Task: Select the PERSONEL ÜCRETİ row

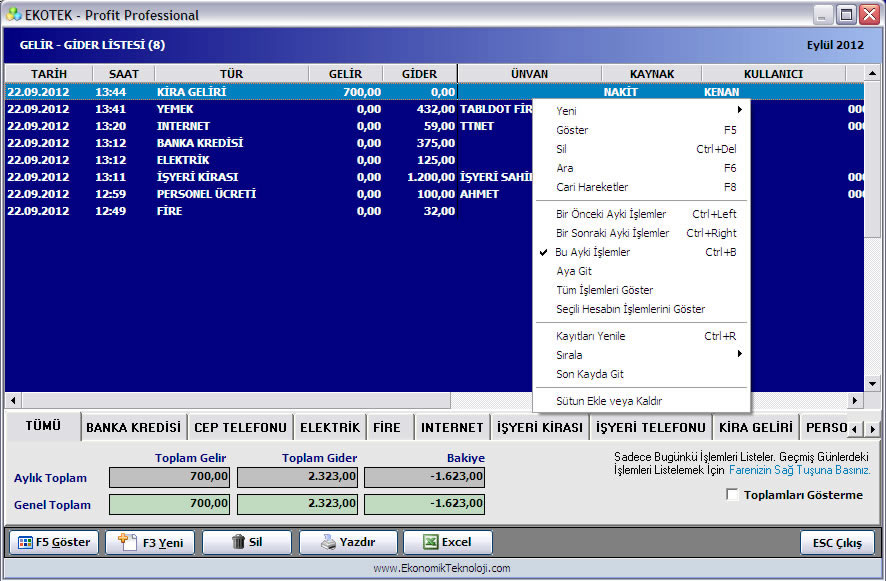Action: 435,194
